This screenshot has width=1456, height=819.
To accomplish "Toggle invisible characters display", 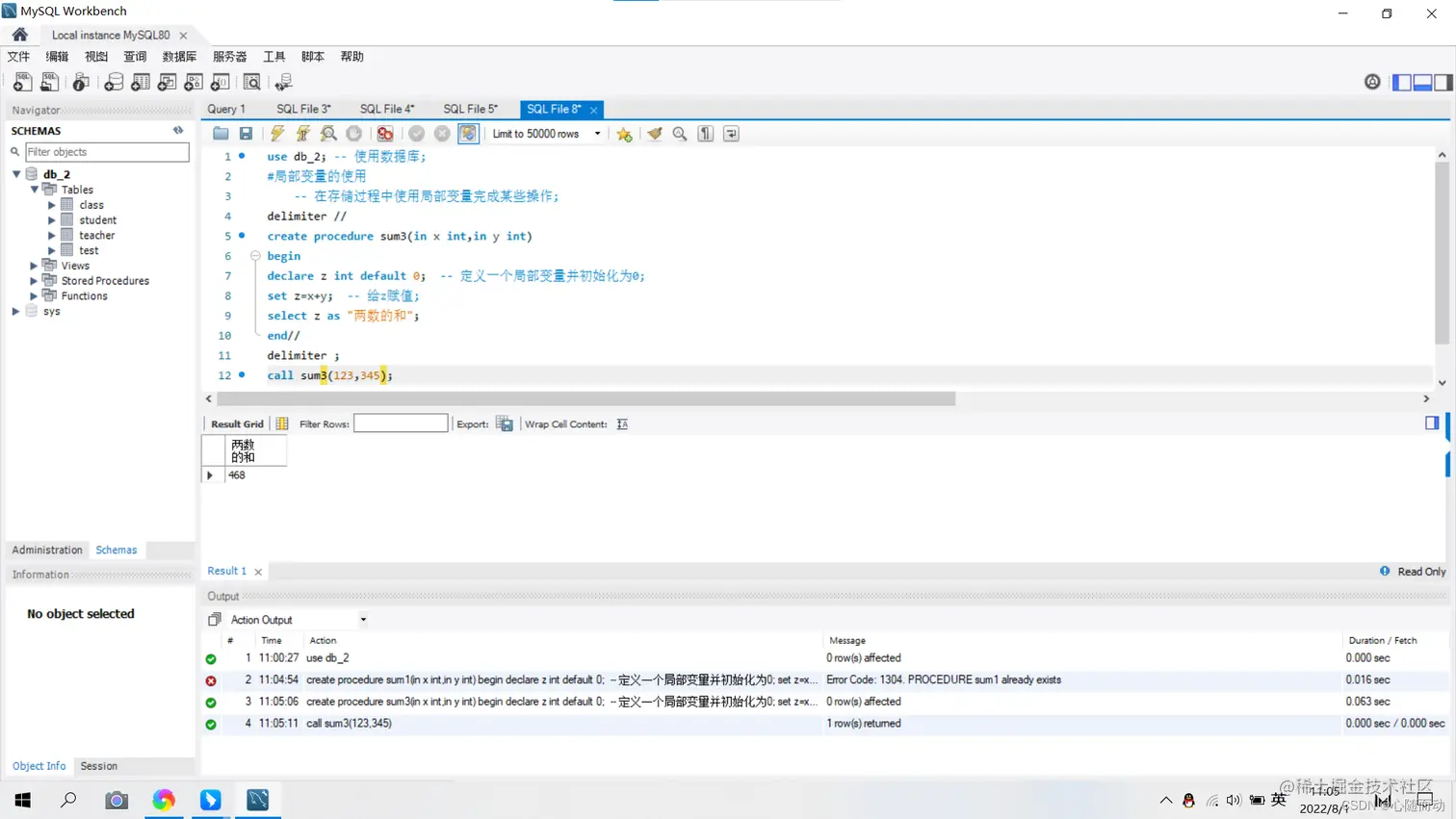I will (706, 134).
